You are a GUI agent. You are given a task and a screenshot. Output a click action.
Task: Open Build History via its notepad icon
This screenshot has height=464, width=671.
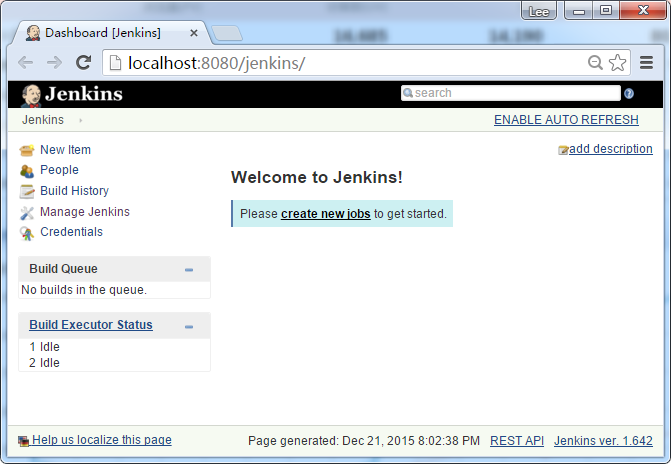(27, 191)
